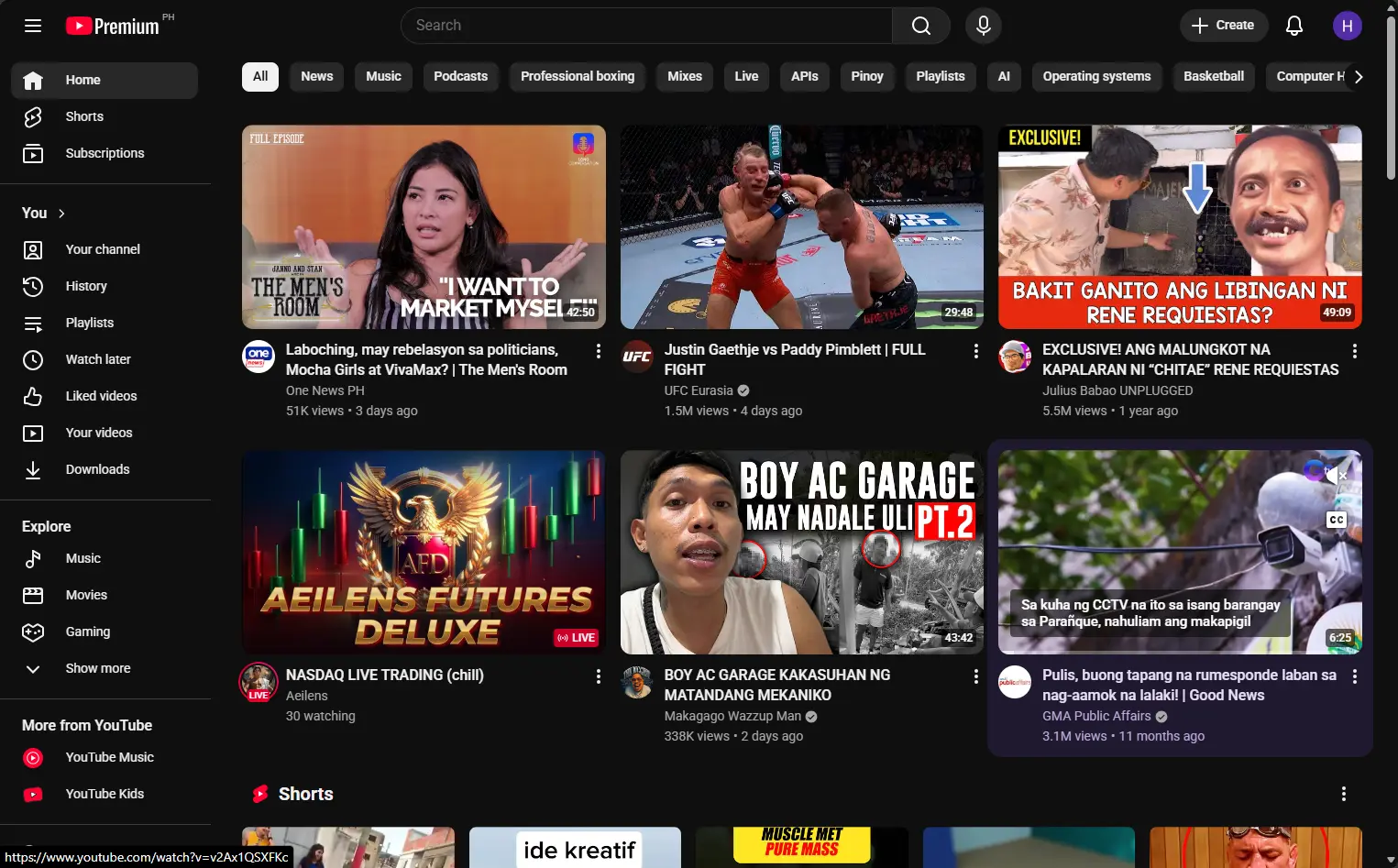Explore Movies in the sidebar
Screen dimensions: 1398x868
pyautogui.click(x=105, y=596)
